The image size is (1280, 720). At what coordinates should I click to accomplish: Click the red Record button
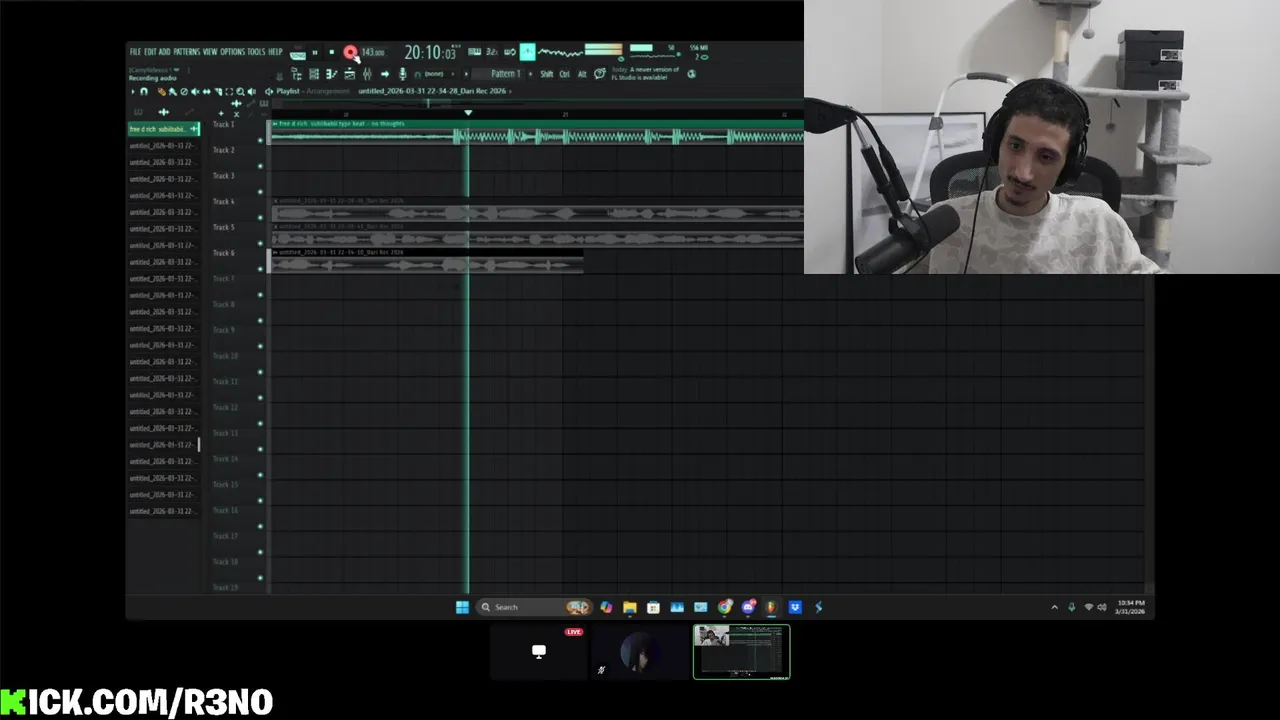(x=350, y=52)
